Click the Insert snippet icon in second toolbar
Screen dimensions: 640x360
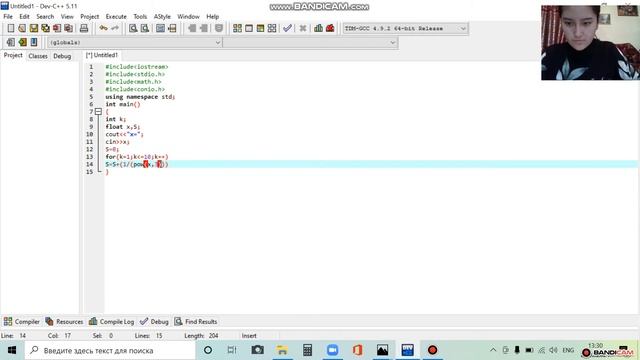[x=11, y=42]
